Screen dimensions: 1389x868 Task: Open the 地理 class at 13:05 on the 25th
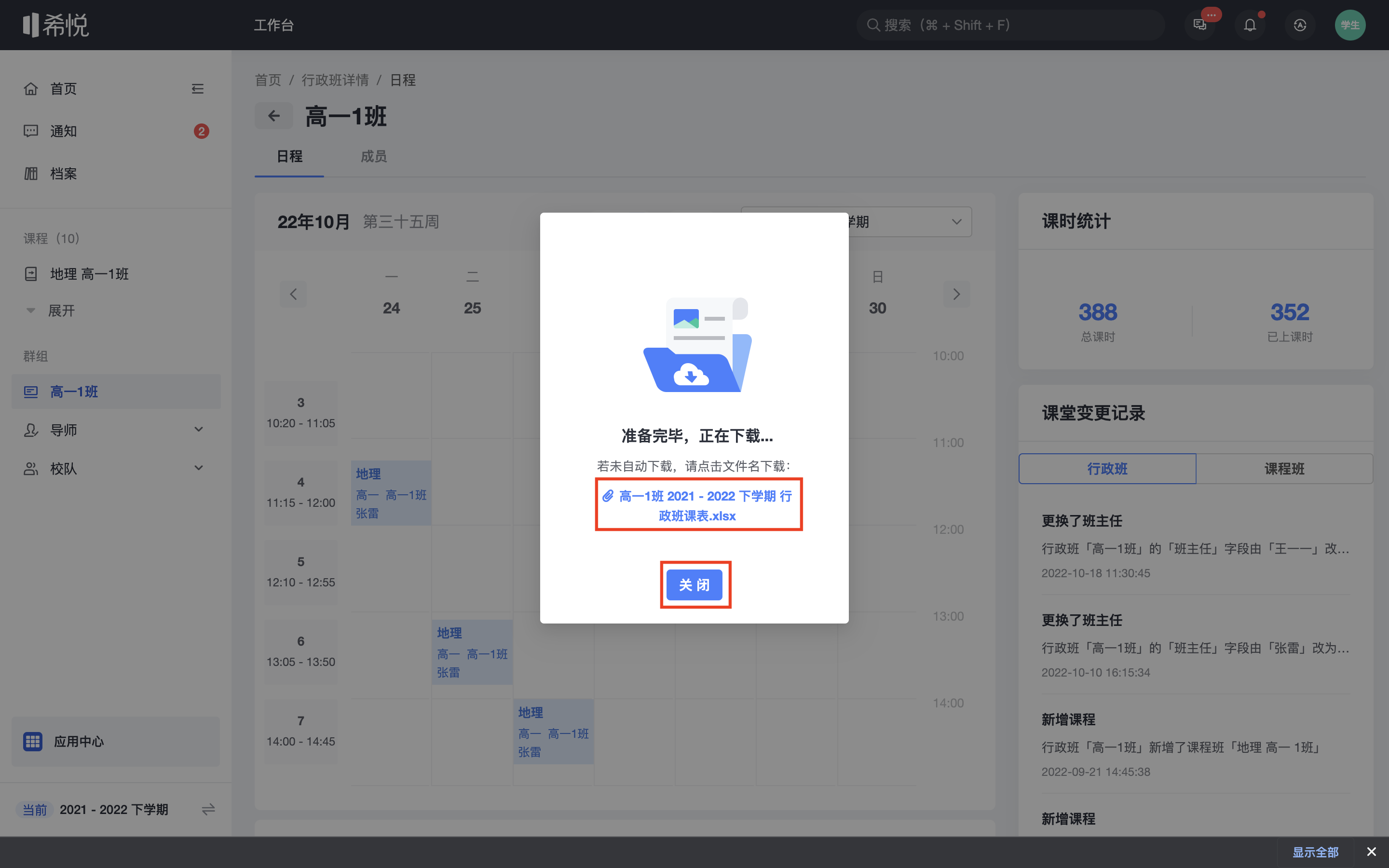[x=472, y=651]
